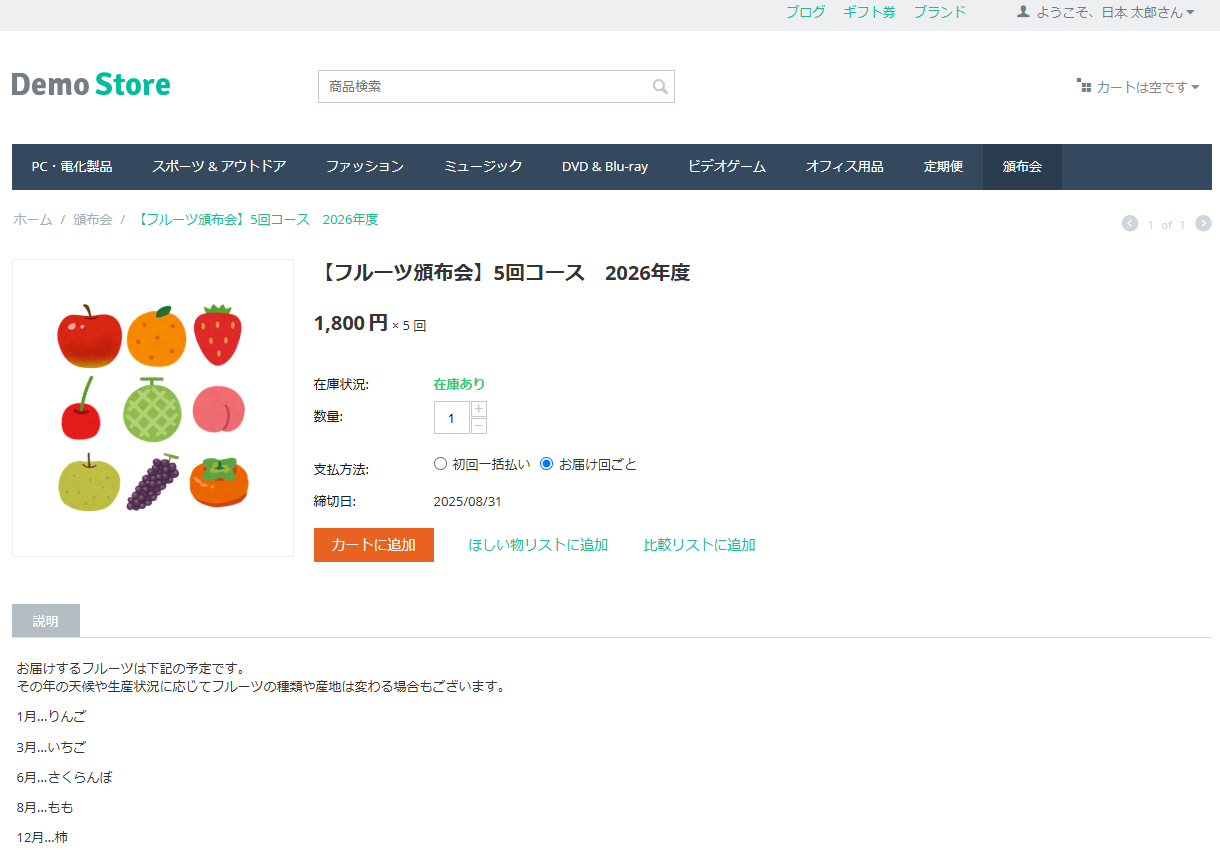Click カートに追加 button

coord(374,545)
